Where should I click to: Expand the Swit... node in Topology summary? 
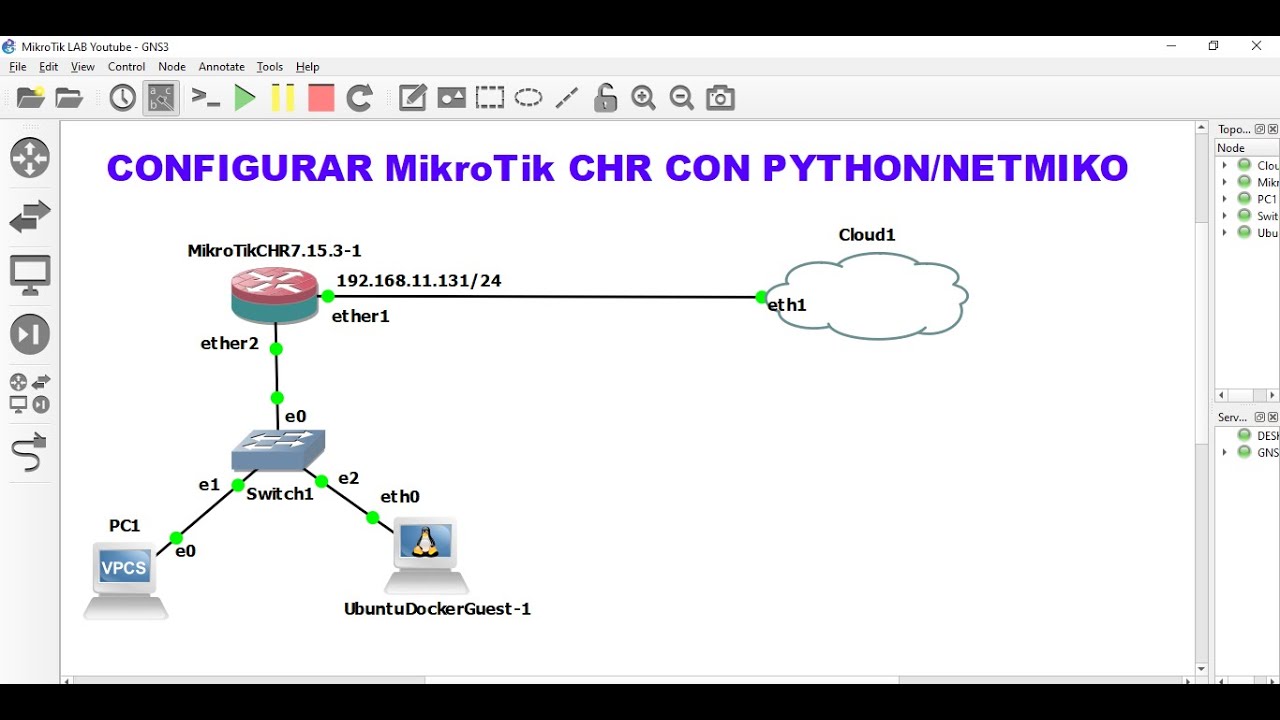point(1225,215)
